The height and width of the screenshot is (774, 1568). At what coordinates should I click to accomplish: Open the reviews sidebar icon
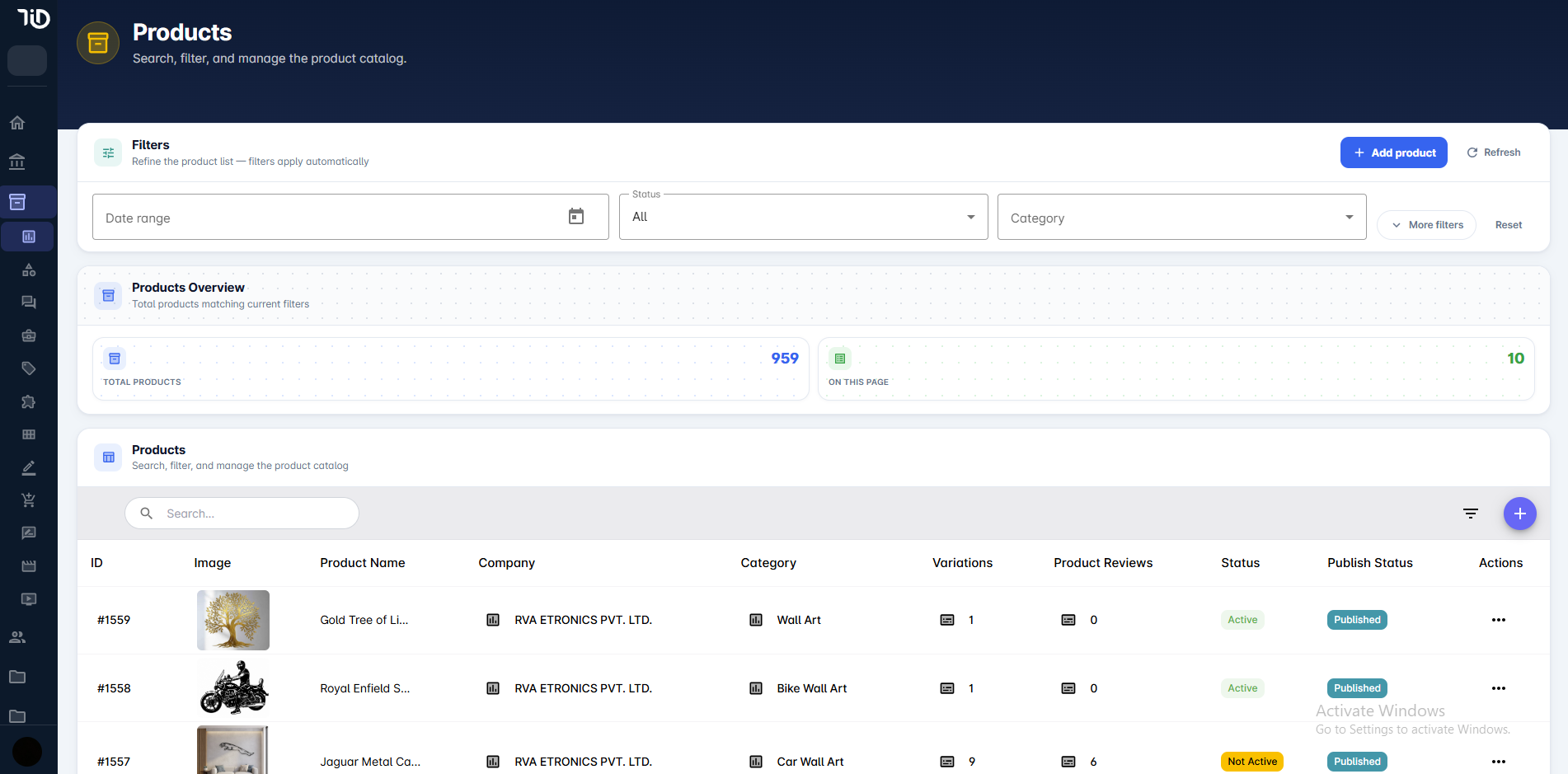pos(29,533)
